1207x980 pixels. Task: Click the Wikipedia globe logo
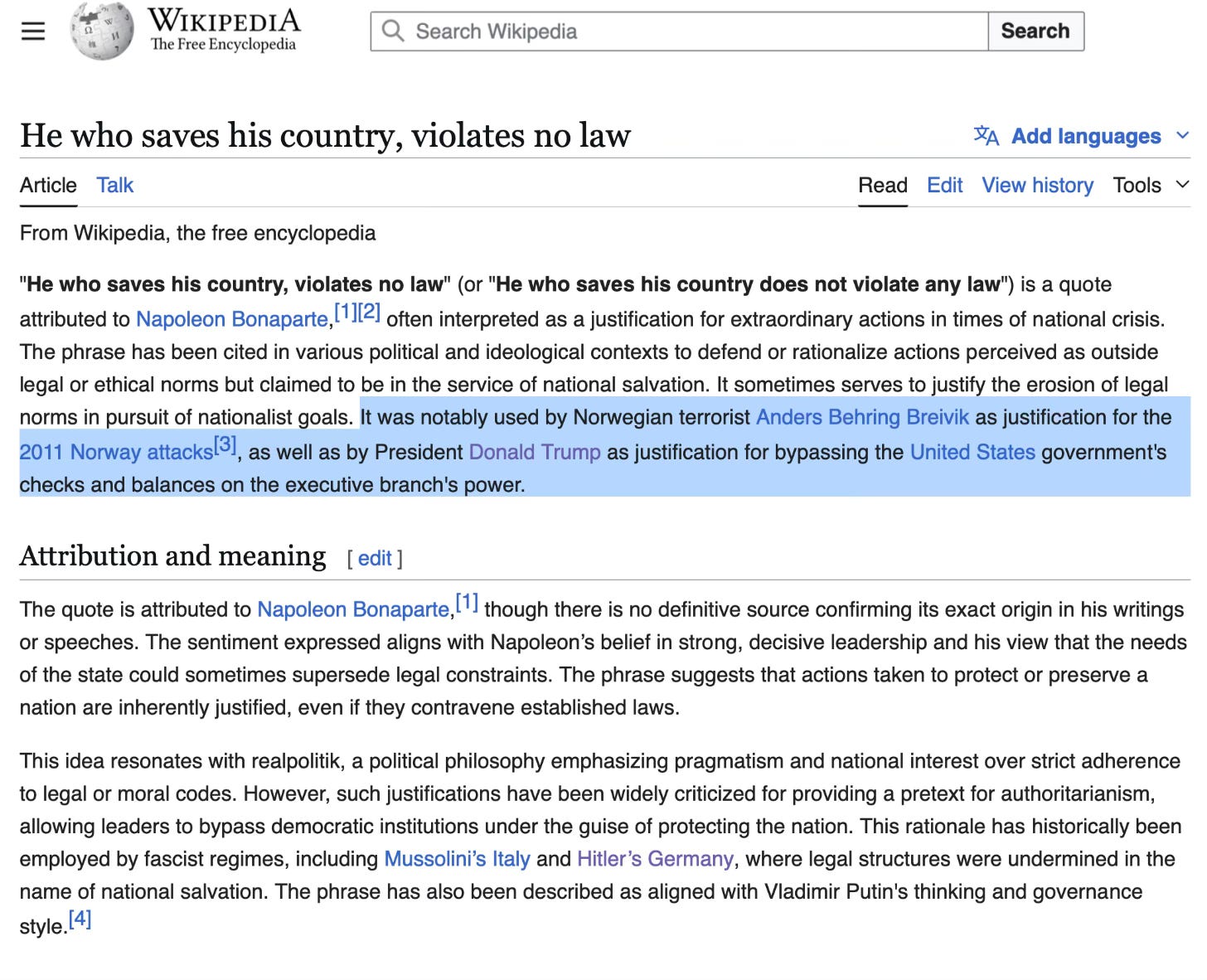tap(101, 31)
